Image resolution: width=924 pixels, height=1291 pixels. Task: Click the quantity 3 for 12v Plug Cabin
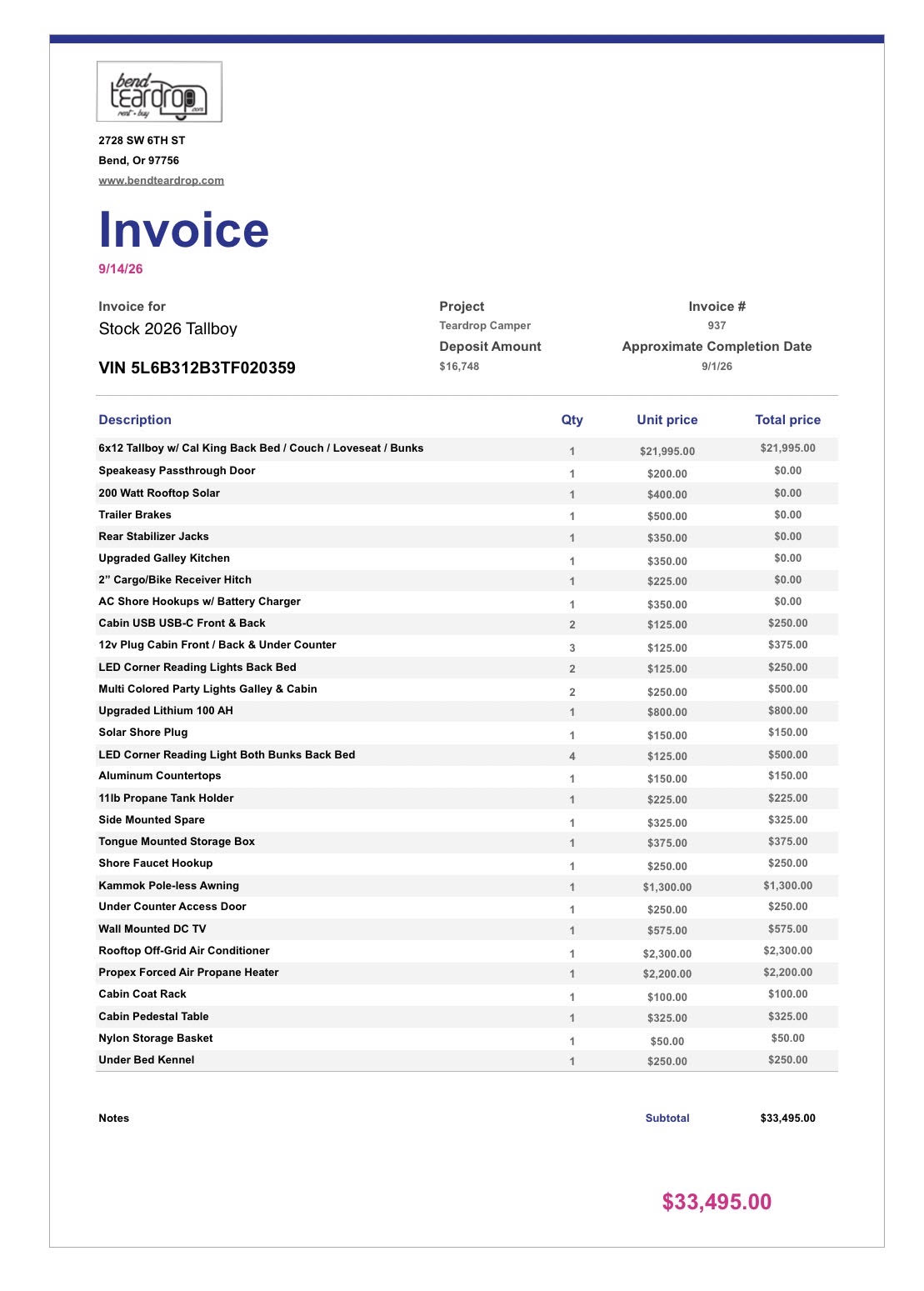(572, 648)
